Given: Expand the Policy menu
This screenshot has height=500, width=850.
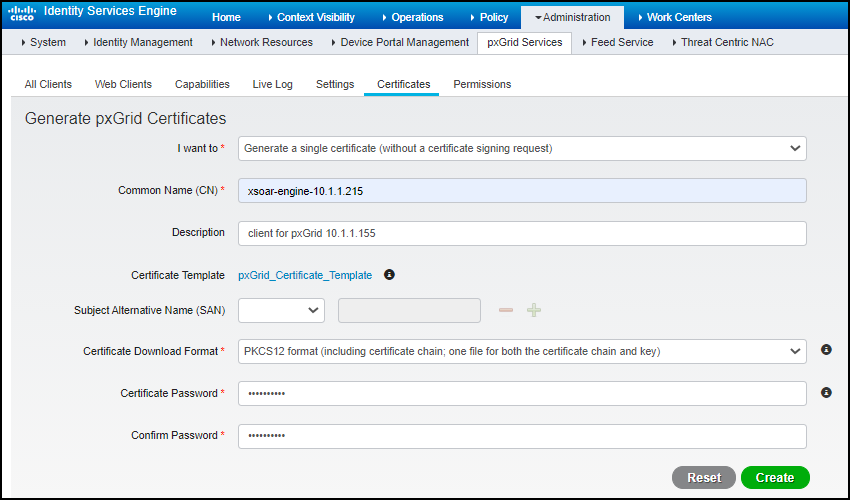Looking at the screenshot, I should pos(490,17).
